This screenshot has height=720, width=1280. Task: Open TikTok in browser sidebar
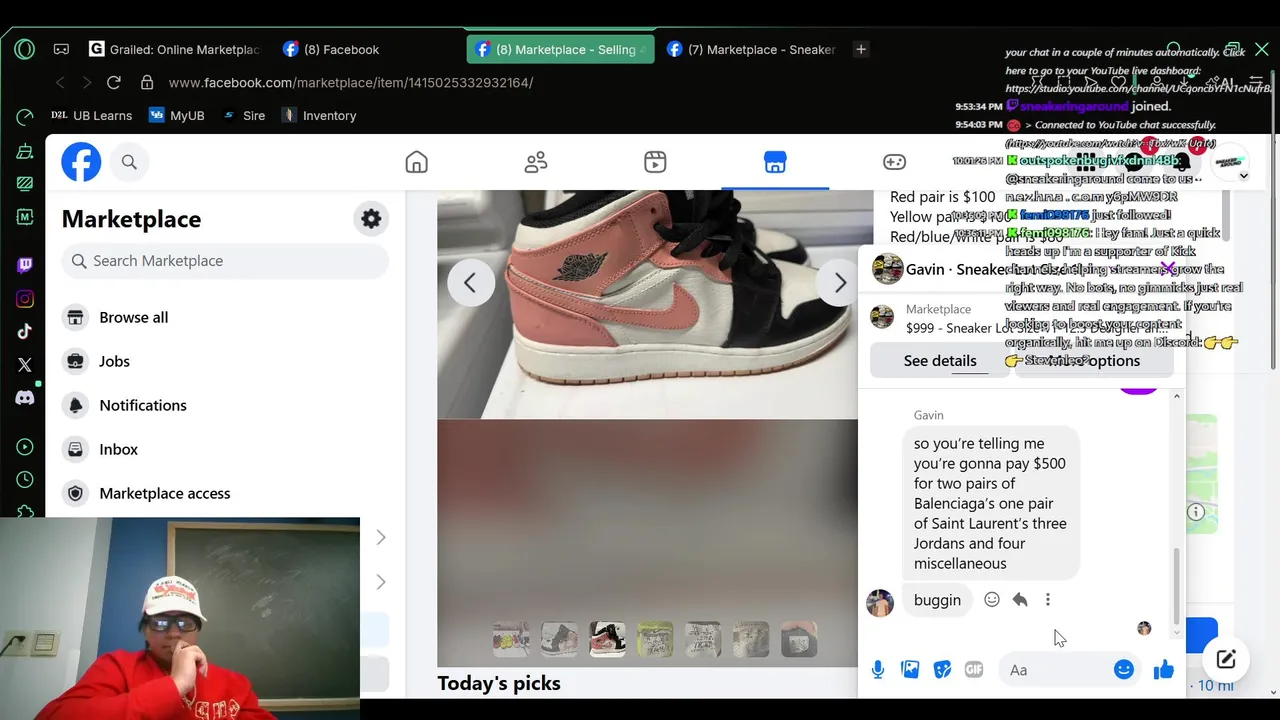25,332
